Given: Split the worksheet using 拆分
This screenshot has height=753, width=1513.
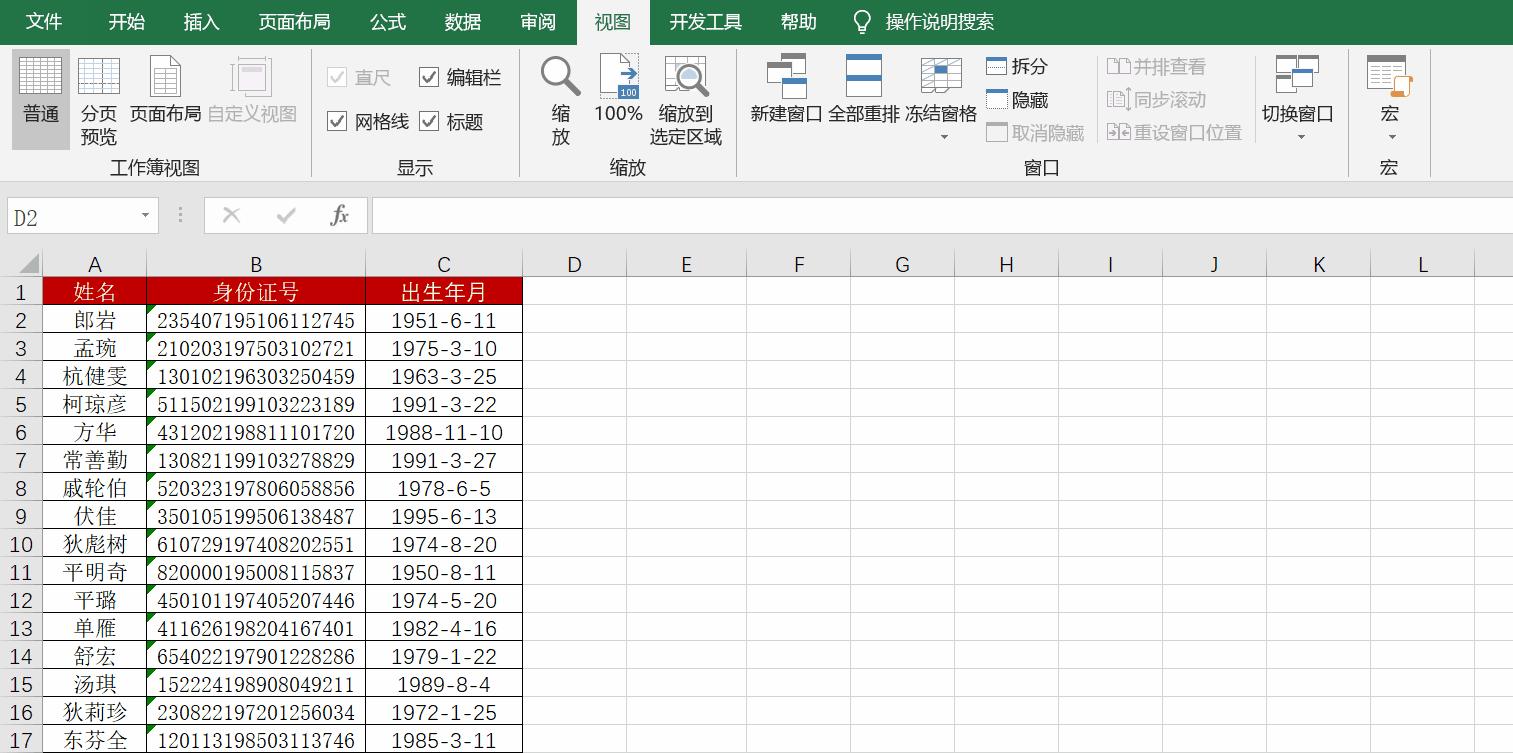Looking at the screenshot, I should (x=1019, y=66).
